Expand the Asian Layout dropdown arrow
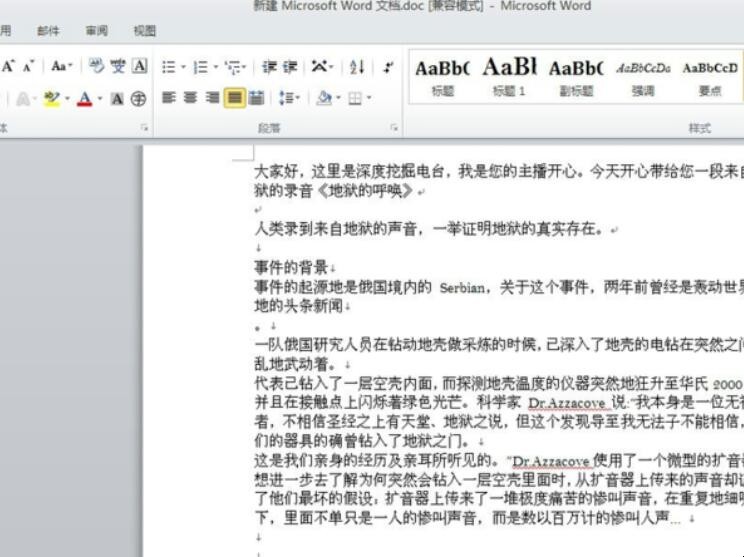Image resolution: width=744 pixels, height=557 pixels. click(x=331, y=67)
